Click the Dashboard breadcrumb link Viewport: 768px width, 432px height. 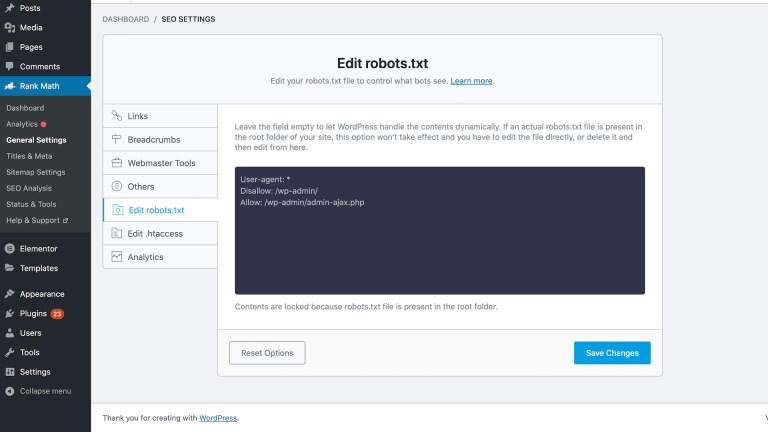tap(125, 19)
